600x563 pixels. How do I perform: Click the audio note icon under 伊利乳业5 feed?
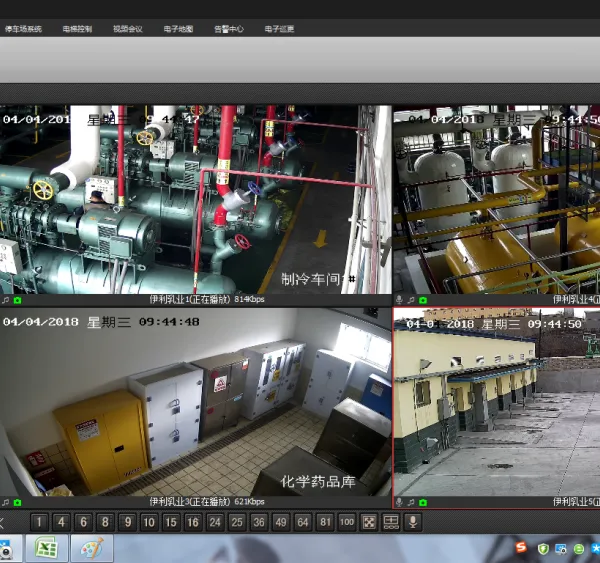click(x=411, y=503)
